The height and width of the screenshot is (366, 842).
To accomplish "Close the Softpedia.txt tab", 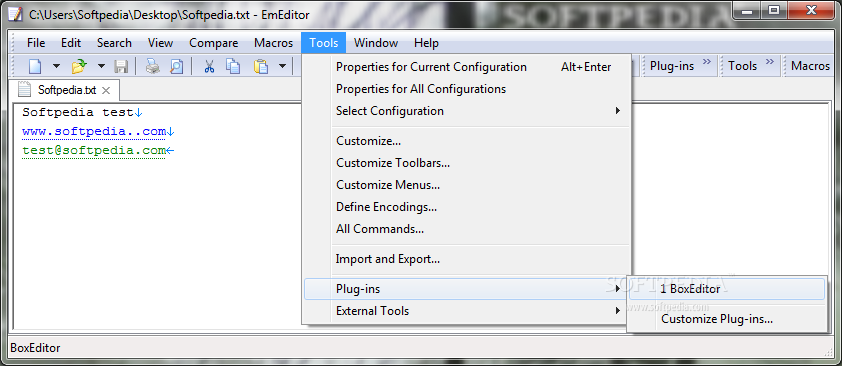I will [x=106, y=90].
